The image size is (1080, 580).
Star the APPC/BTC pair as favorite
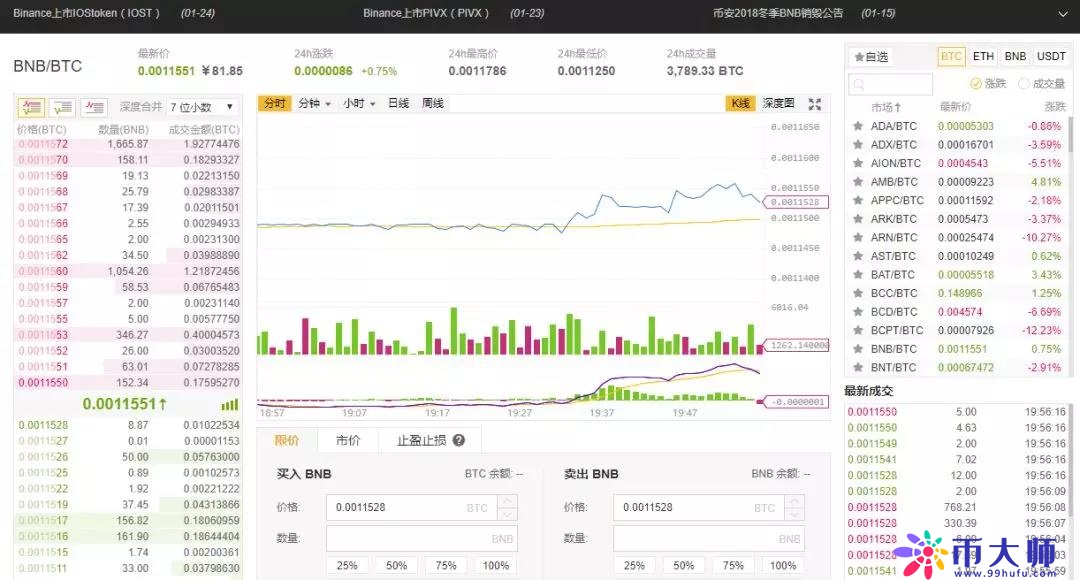(858, 200)
